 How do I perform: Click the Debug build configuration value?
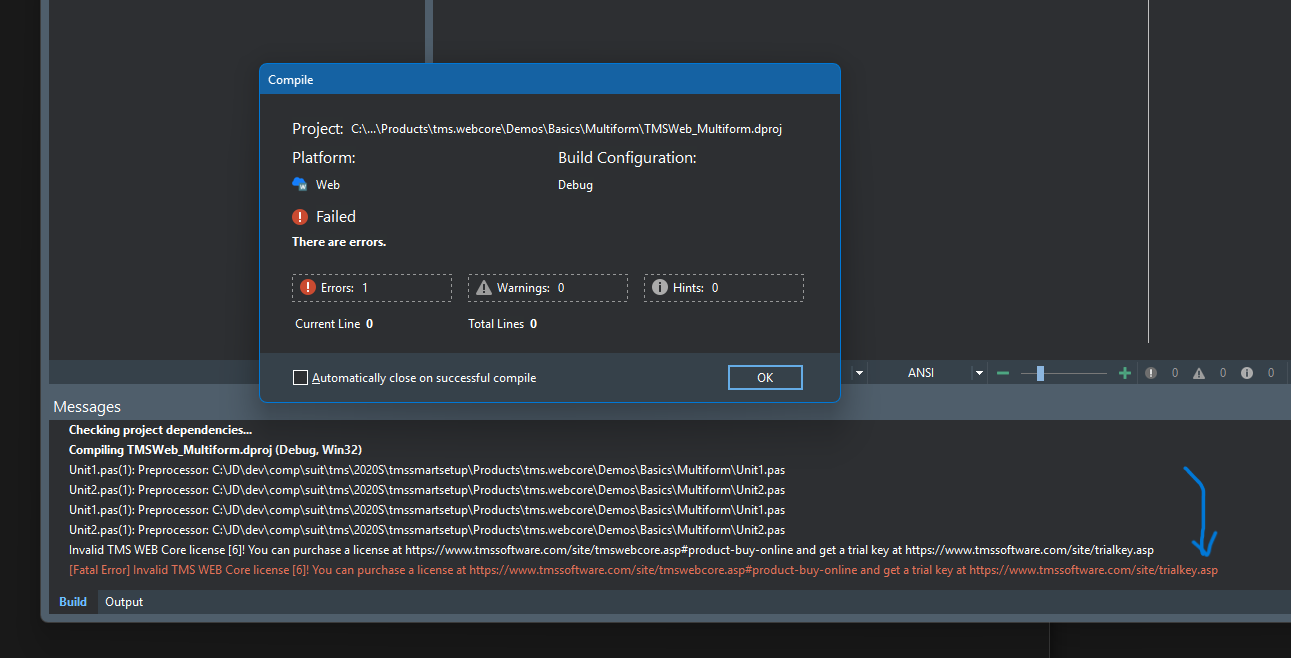575,185
